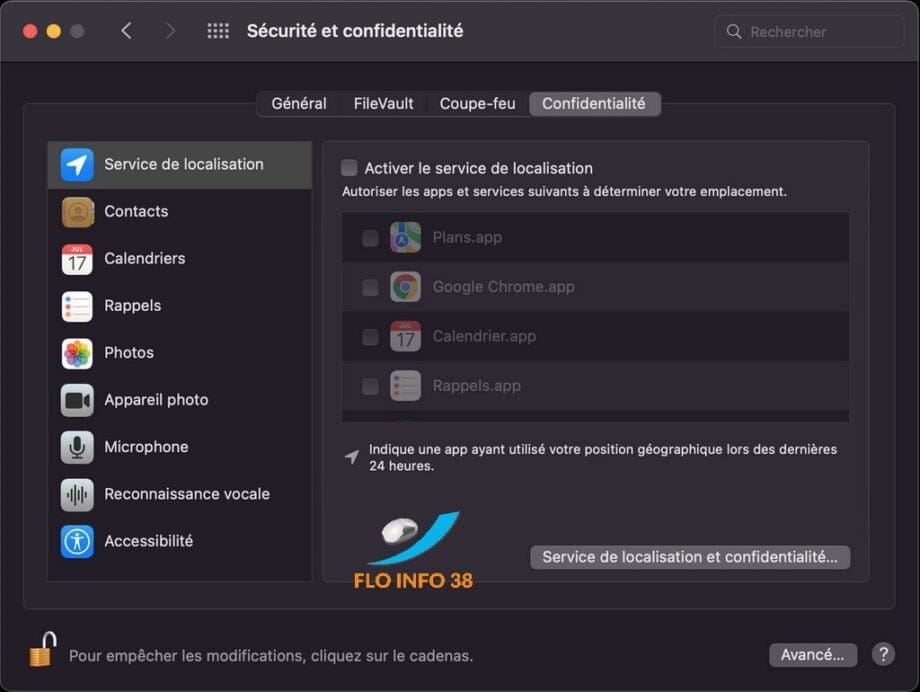
Task: Select Calendriers label in sidebar
Action: (145, 258)
